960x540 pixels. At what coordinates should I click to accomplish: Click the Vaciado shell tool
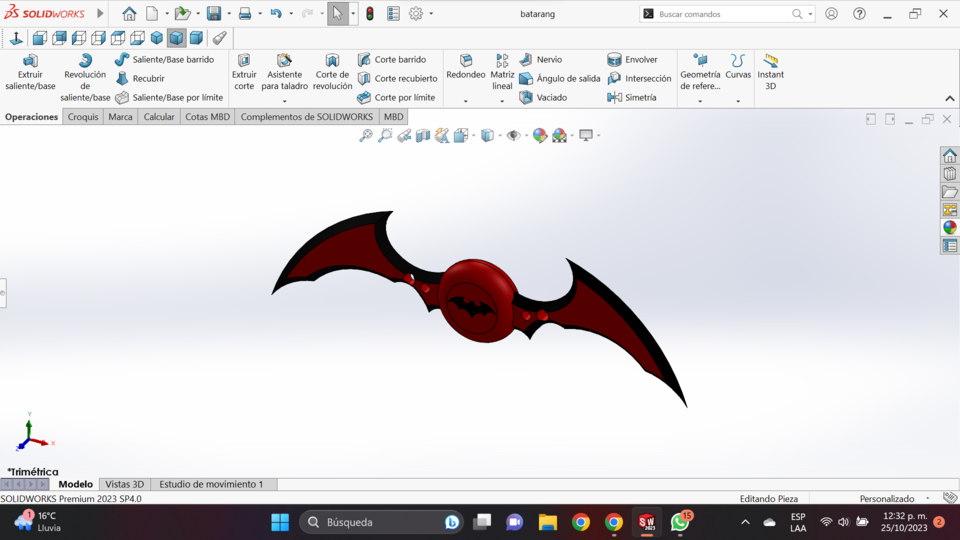(x=543, y=97)
